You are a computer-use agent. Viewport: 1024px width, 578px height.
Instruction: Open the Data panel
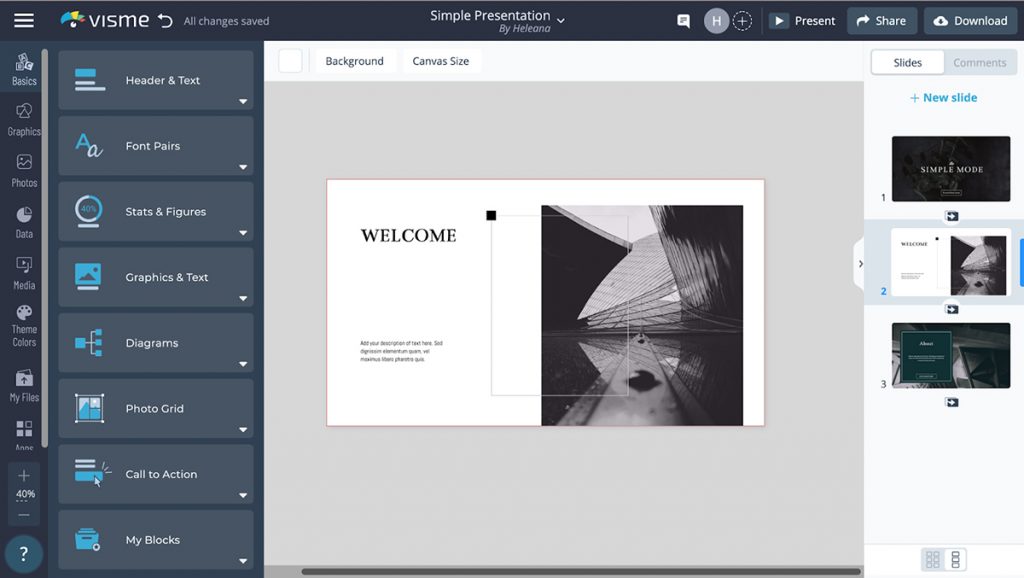tap(22, 222)
